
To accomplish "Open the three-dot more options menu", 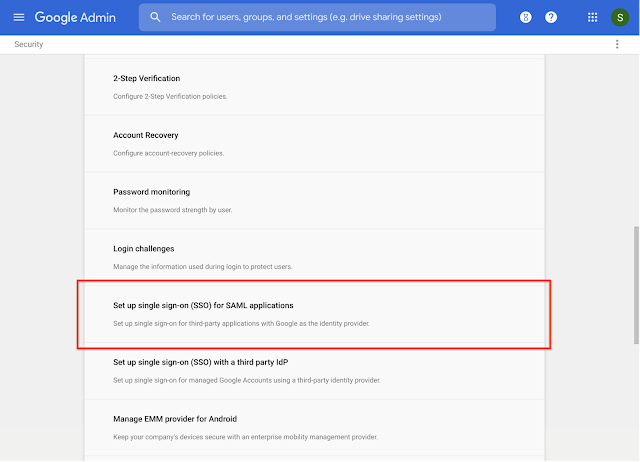I will click(617, 44).
